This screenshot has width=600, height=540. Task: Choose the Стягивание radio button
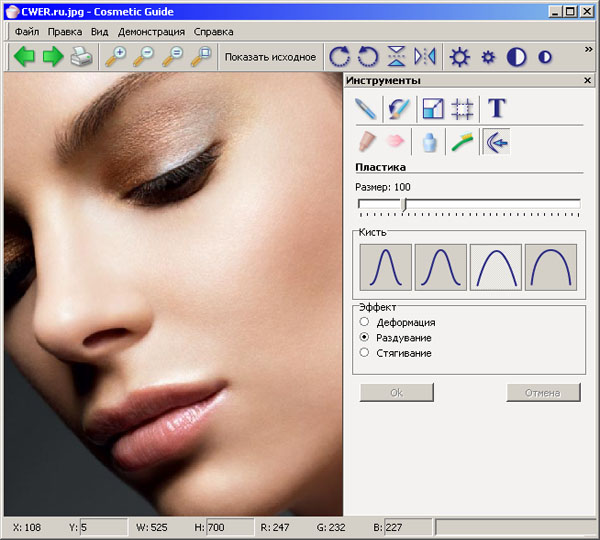click(x=365, y=353)
